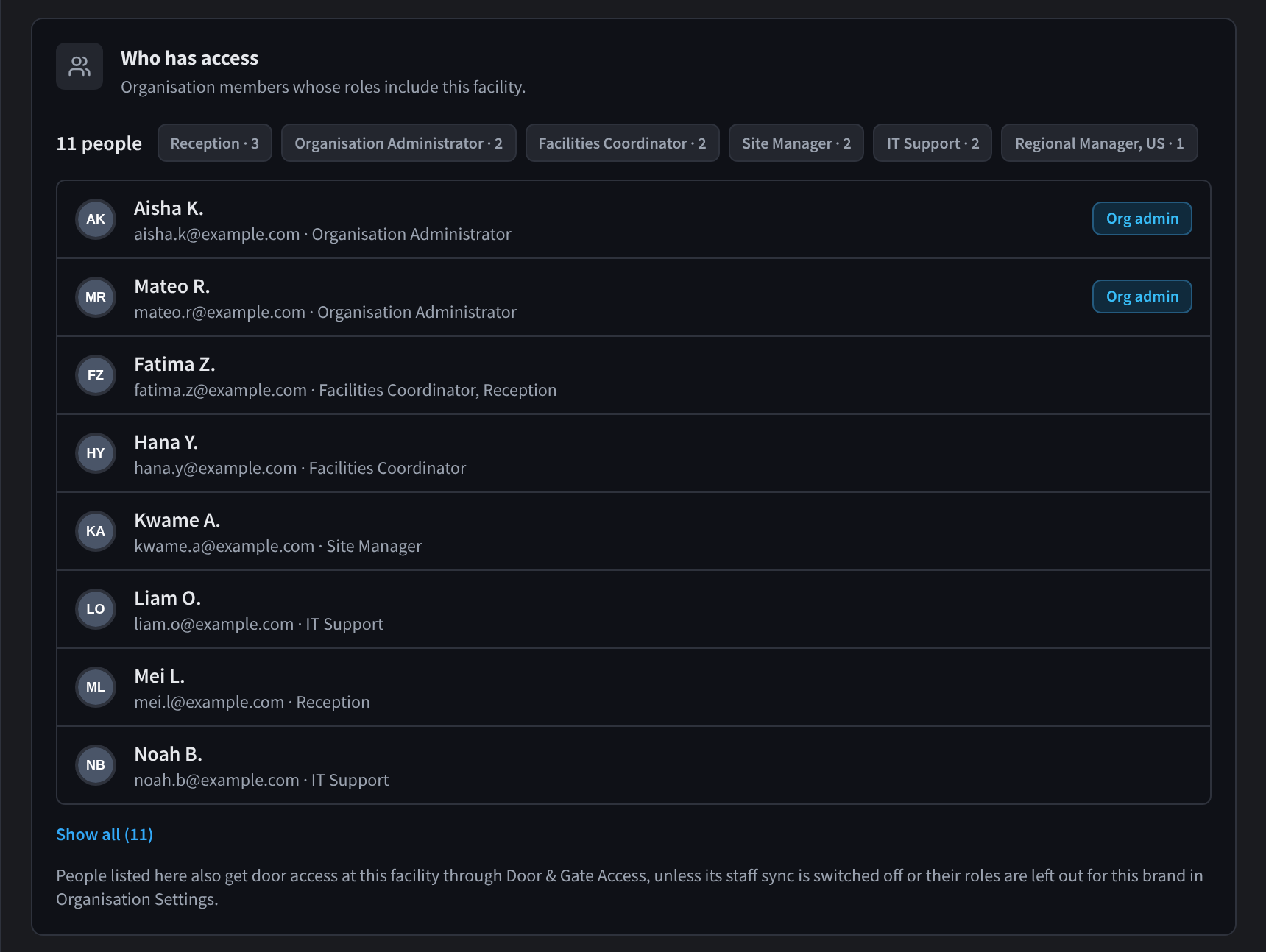Viewport: 1266px width, 952px height.
Task: Open the Fatima Z. name
Action: (174, 364)
